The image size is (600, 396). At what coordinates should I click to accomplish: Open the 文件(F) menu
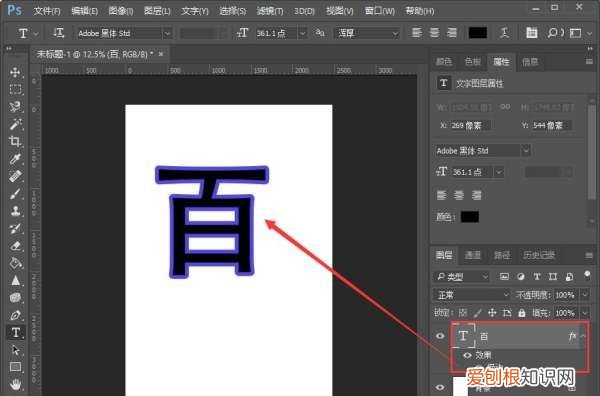[x=47, y=11]
